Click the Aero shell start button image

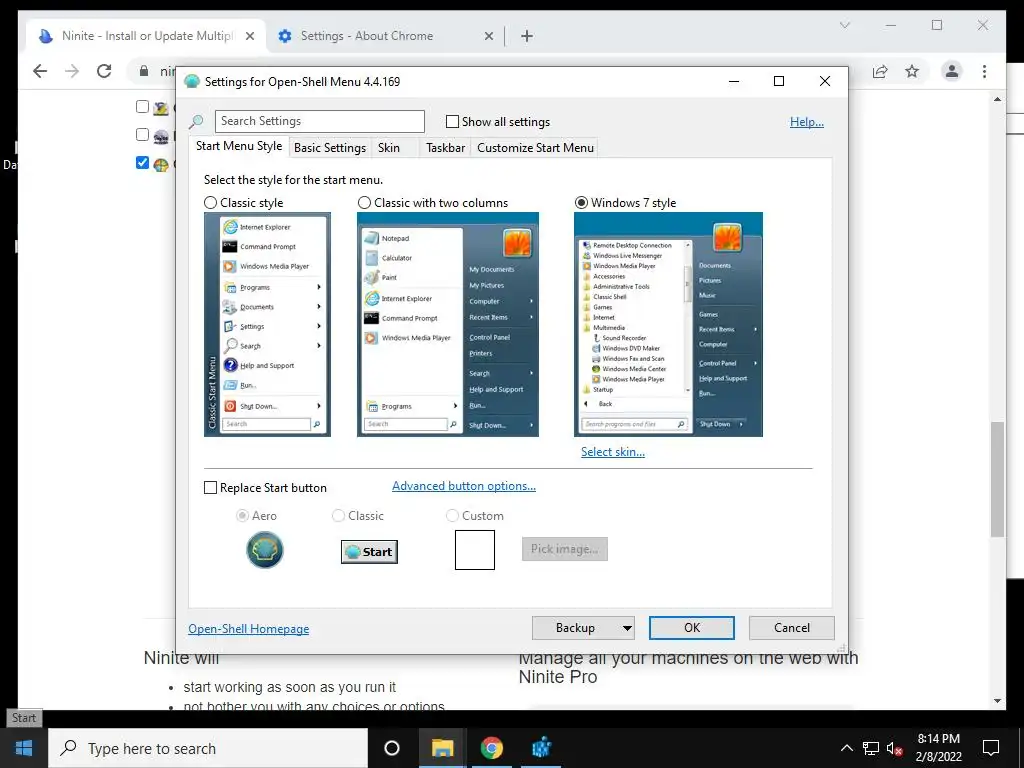[x=264, y=550]
